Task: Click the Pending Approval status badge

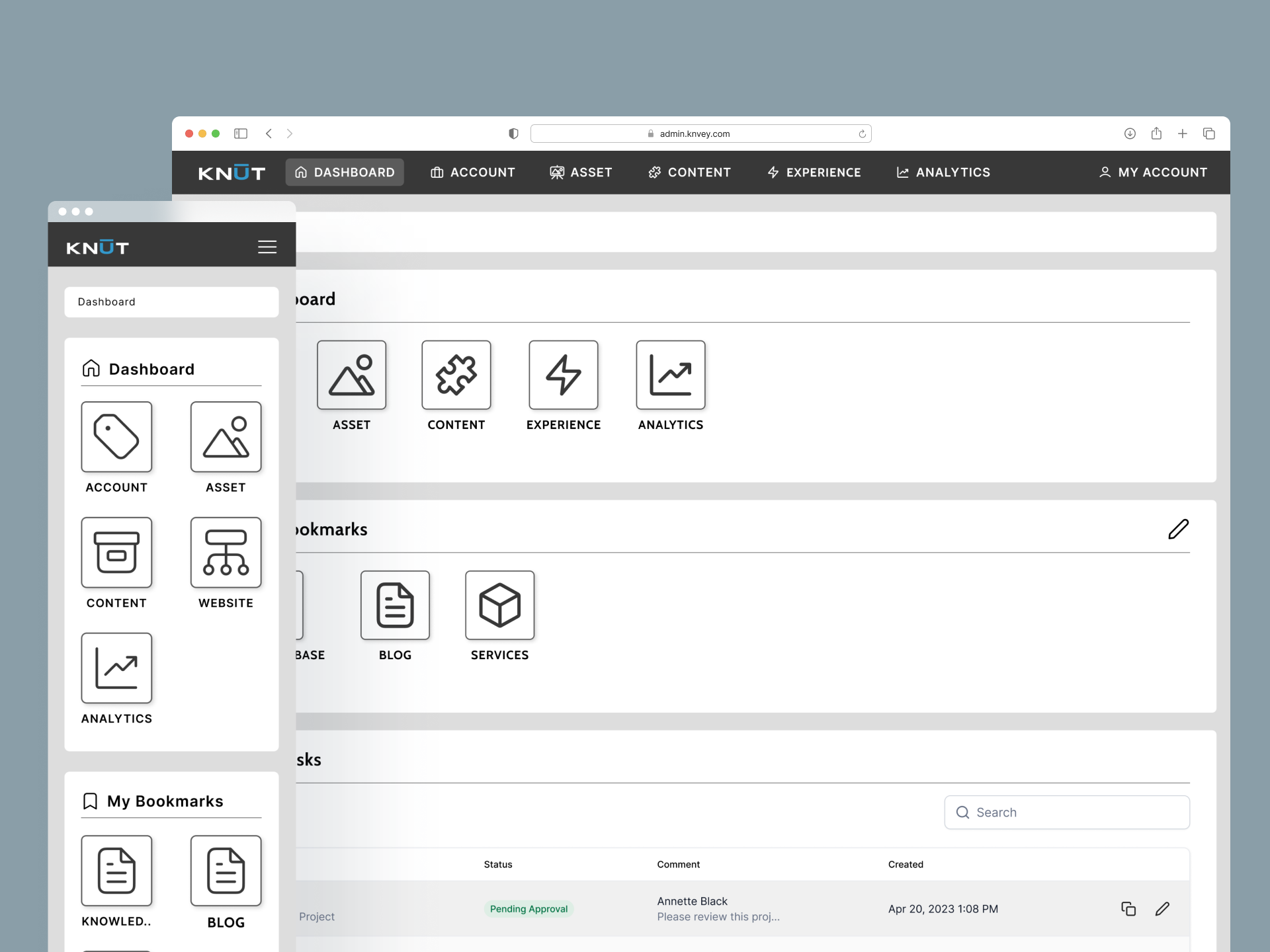Action: tap(528, 908)
